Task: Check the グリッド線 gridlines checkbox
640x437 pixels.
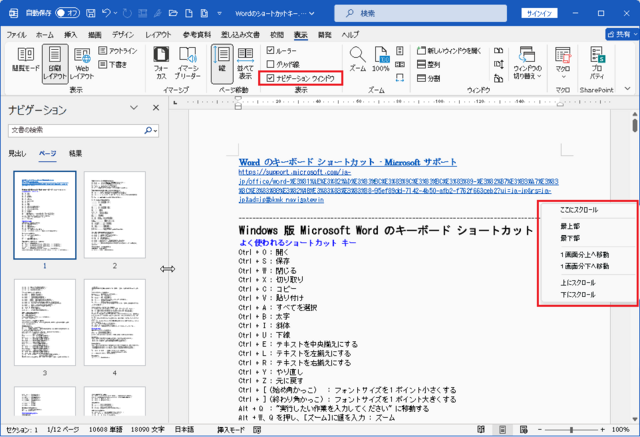Action: tap(270, 64)
